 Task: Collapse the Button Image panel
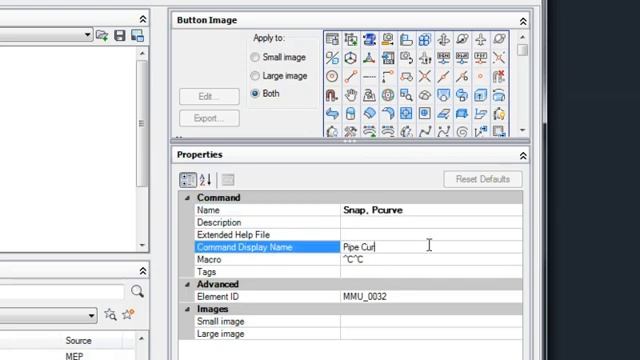(523, 21)
